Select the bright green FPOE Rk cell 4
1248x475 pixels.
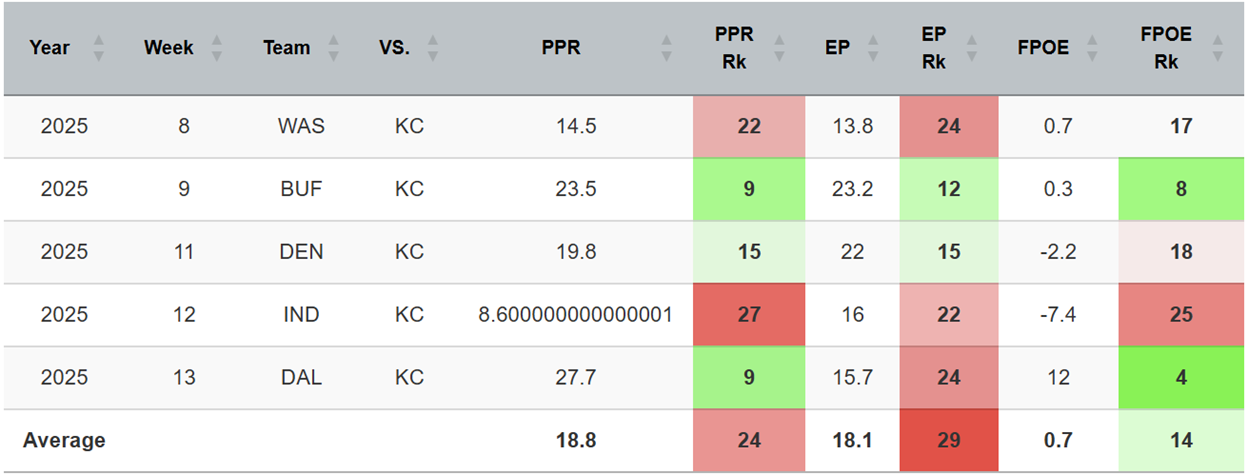click(1181, 378)
